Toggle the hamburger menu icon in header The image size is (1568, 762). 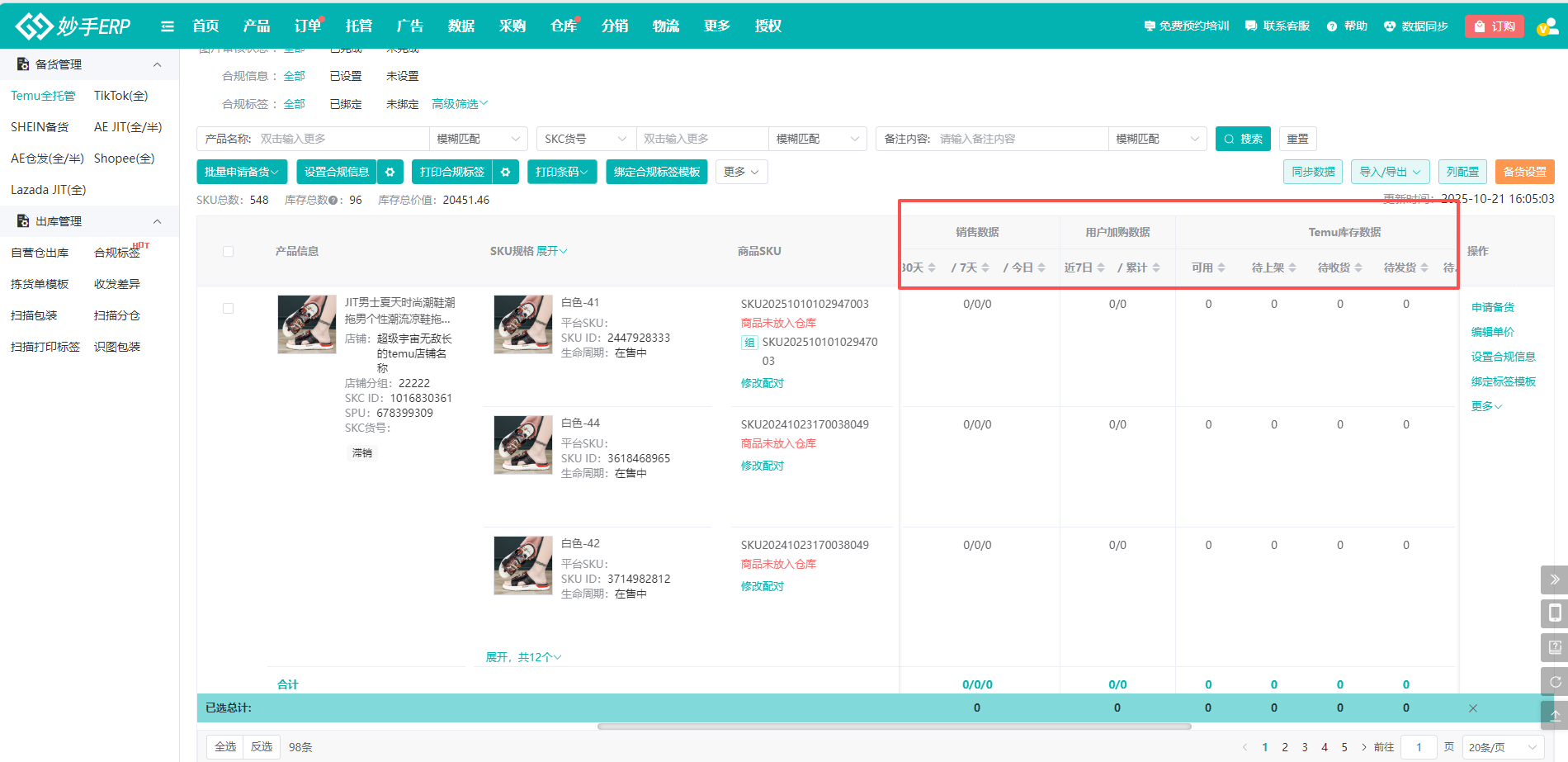pos(168,26)
